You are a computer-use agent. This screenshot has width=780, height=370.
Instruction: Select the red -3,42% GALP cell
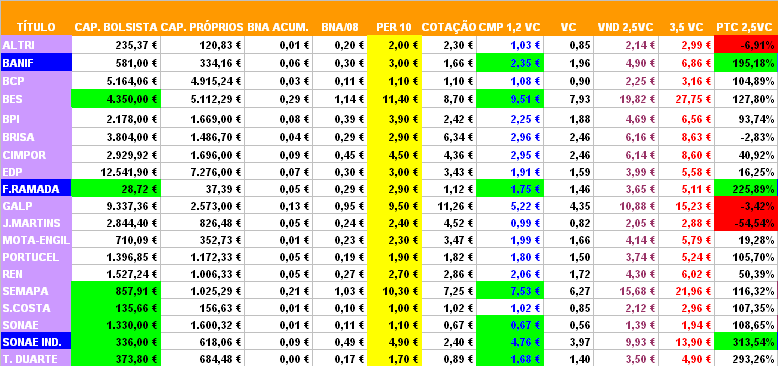pyautogui.click(x=745, y=206)
